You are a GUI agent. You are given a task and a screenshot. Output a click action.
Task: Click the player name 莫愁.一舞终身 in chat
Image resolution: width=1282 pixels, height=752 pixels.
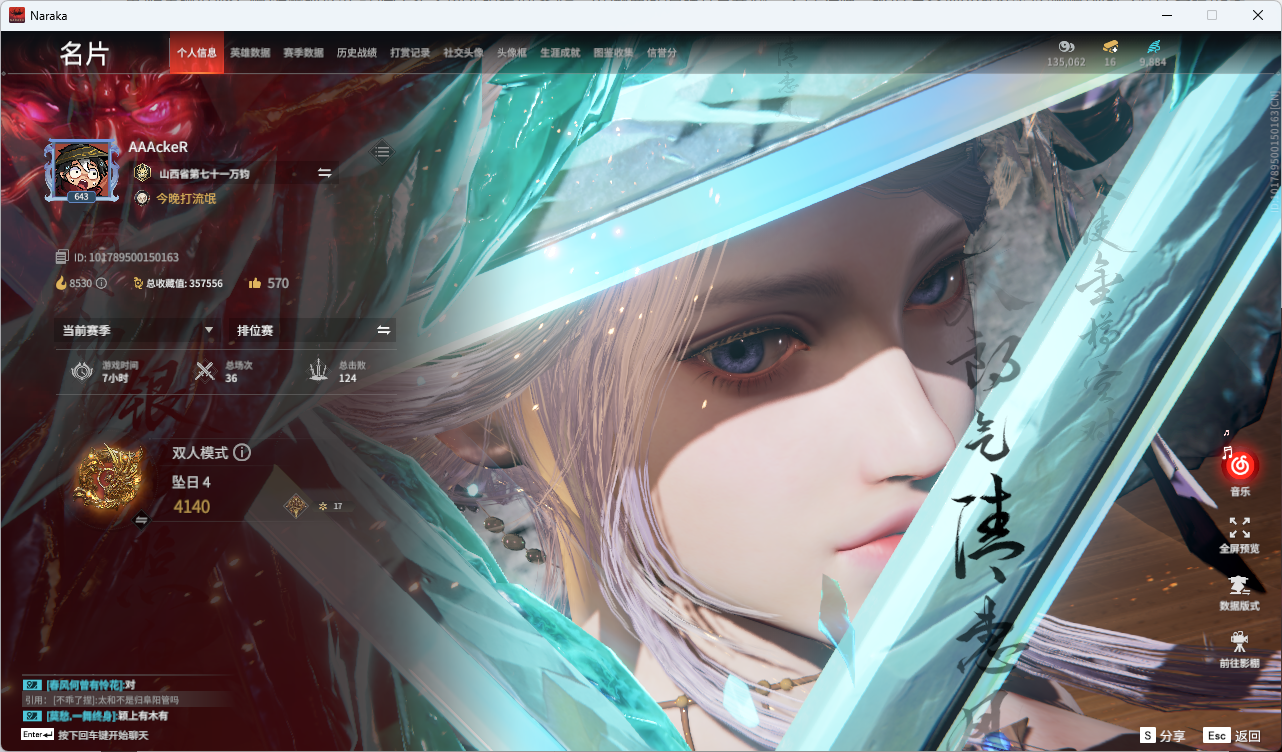[x=80, y=716]
